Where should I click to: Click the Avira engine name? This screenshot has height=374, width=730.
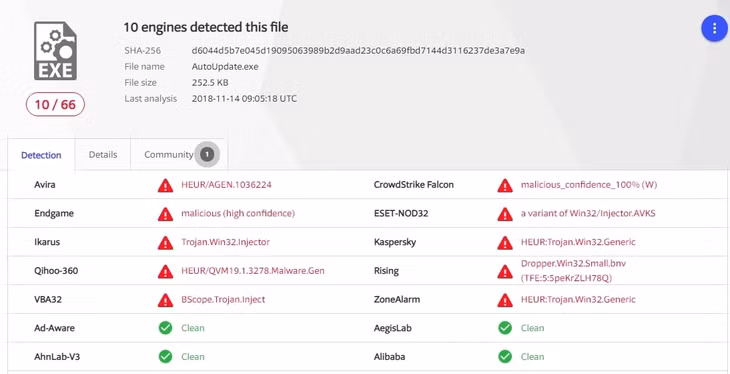[45, 185]
